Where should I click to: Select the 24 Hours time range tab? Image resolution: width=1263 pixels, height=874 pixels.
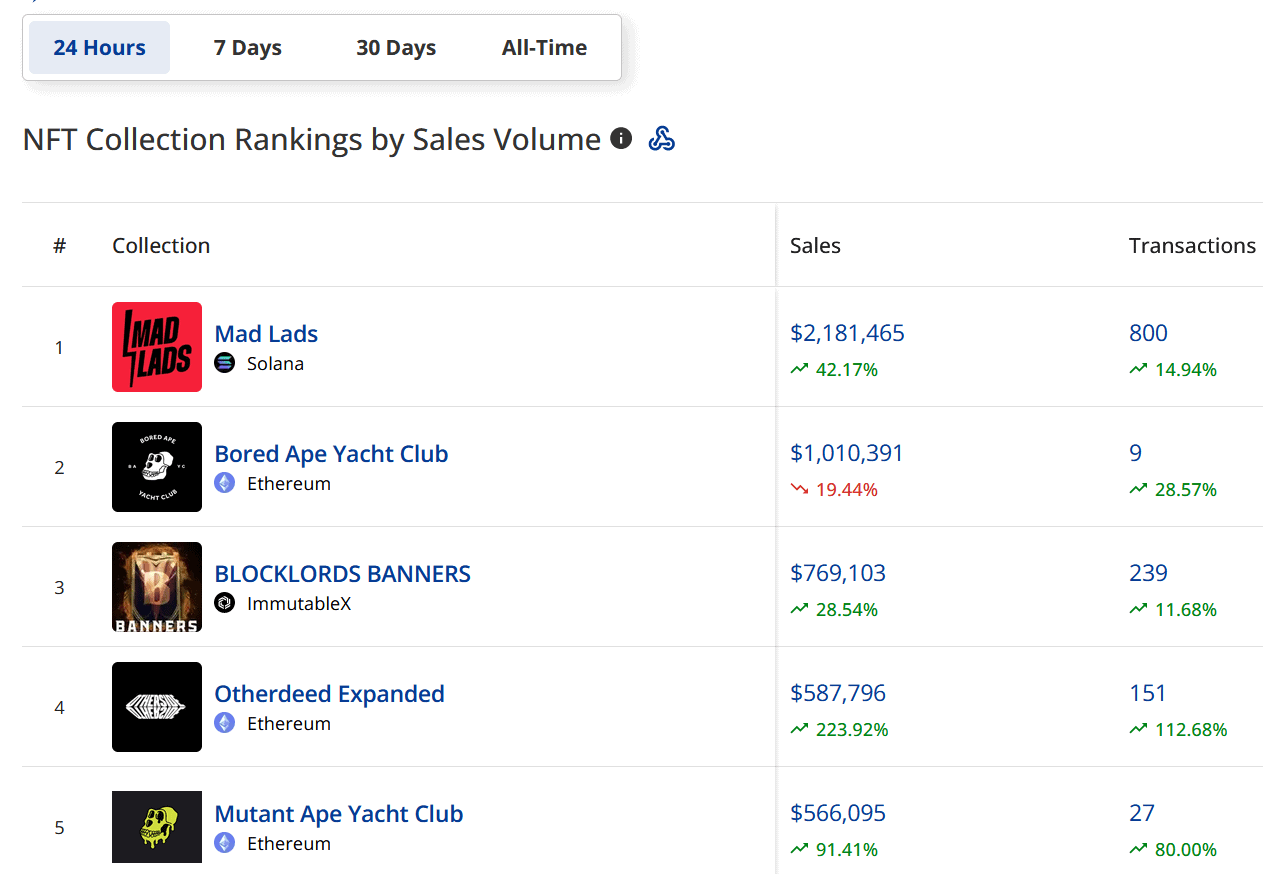tap(99, 48)
